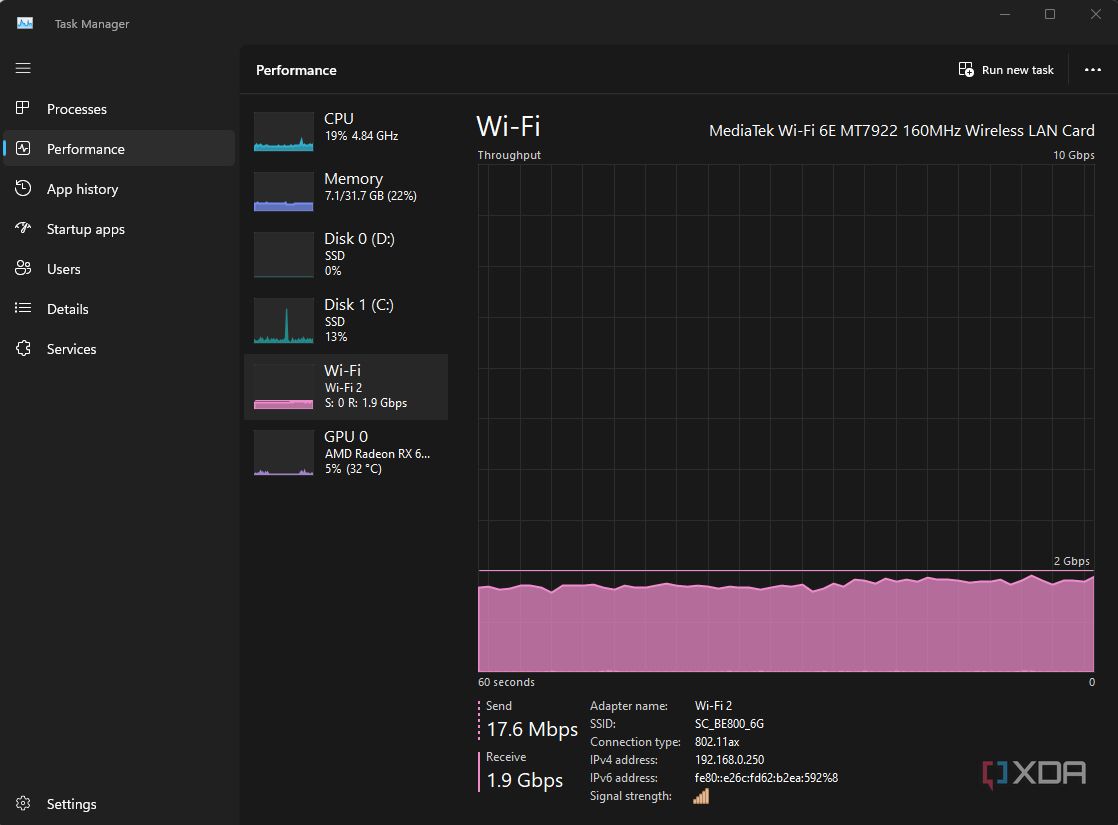Select the GPU 0 mini graph thumbnail
This screenshot has height=825, width=1118.
[283, 453]
